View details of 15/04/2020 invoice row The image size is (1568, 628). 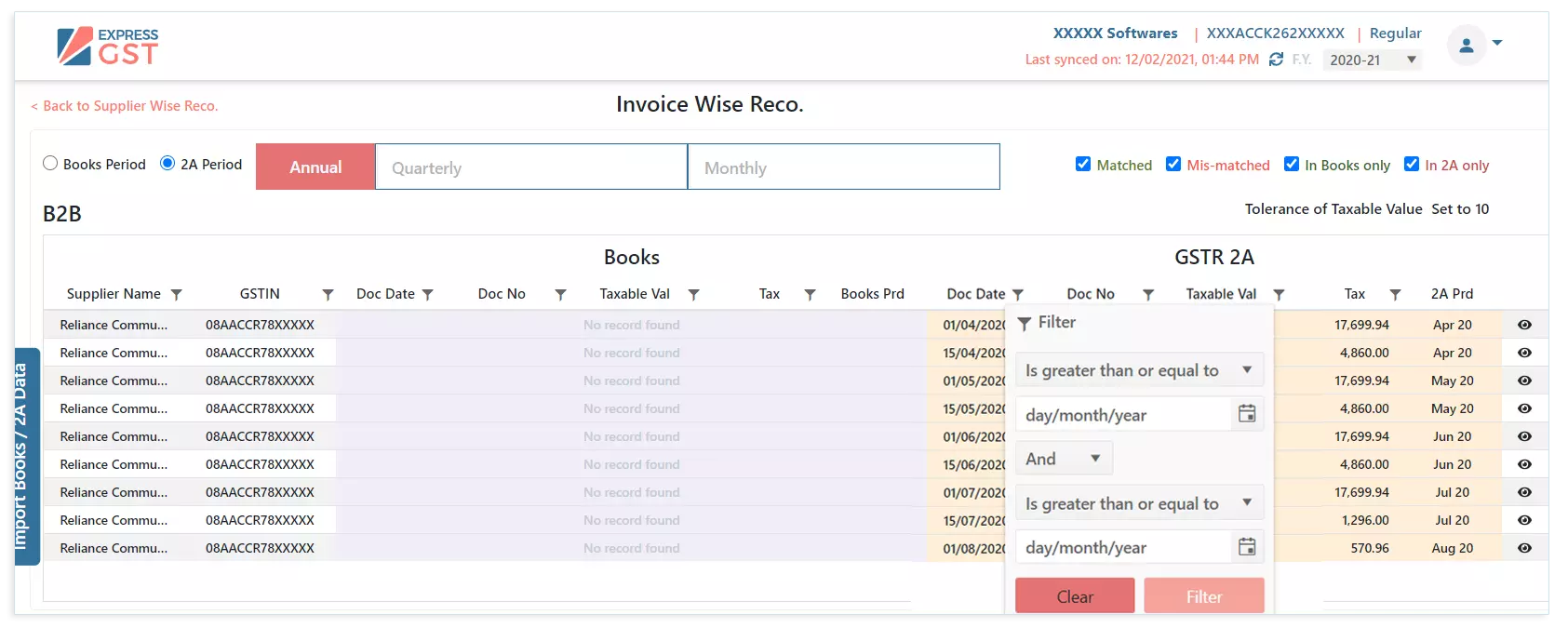point(1524,353)
